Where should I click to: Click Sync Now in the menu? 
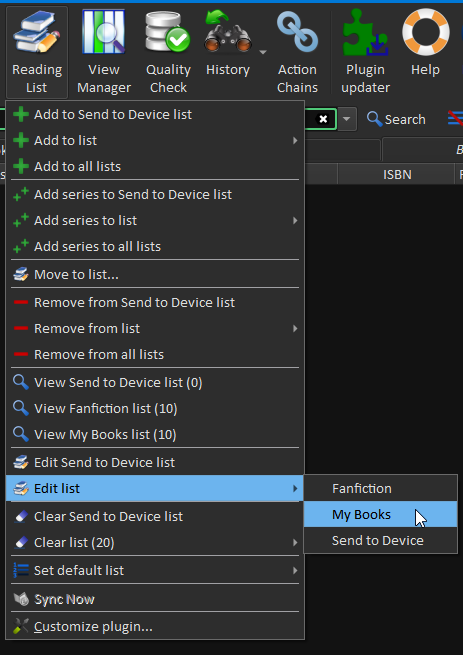coord(155,599)
